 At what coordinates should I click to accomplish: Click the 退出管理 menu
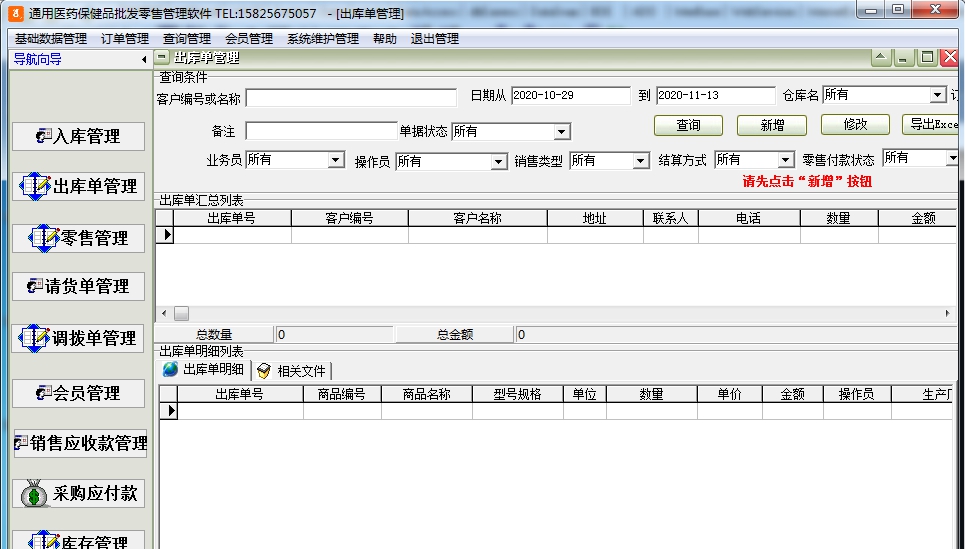point(435,39)
